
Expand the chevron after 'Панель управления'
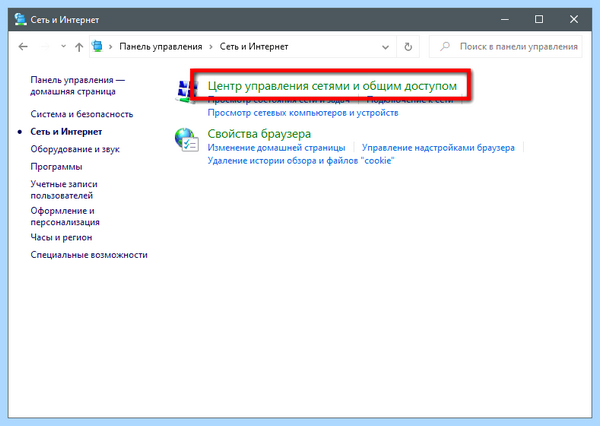pos(211,47)
